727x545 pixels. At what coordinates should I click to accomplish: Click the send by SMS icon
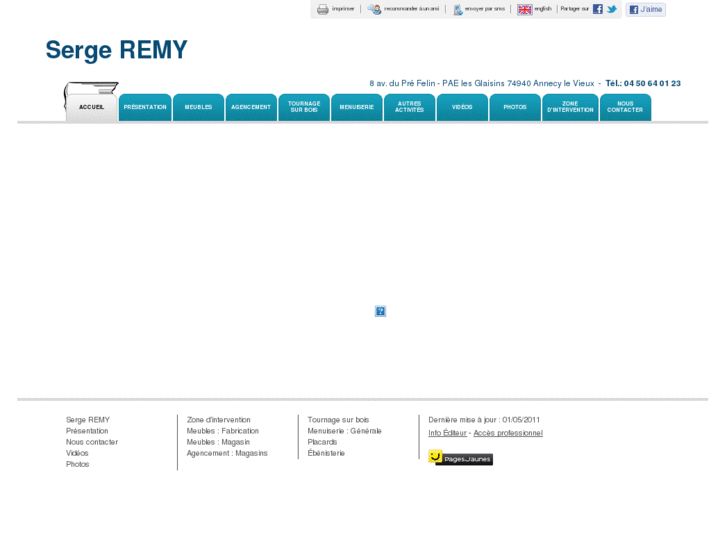click(x=458, y=9)
